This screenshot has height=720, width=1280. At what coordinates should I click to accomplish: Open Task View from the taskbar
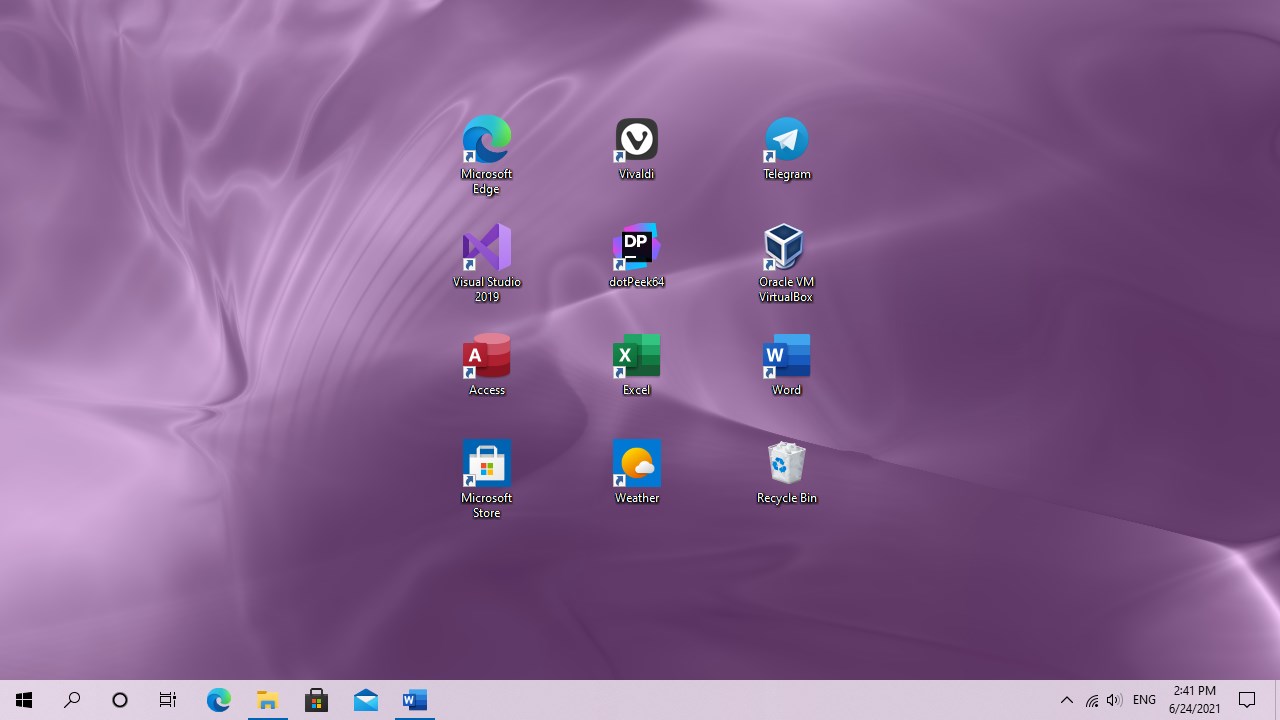(x=168, y=700)
